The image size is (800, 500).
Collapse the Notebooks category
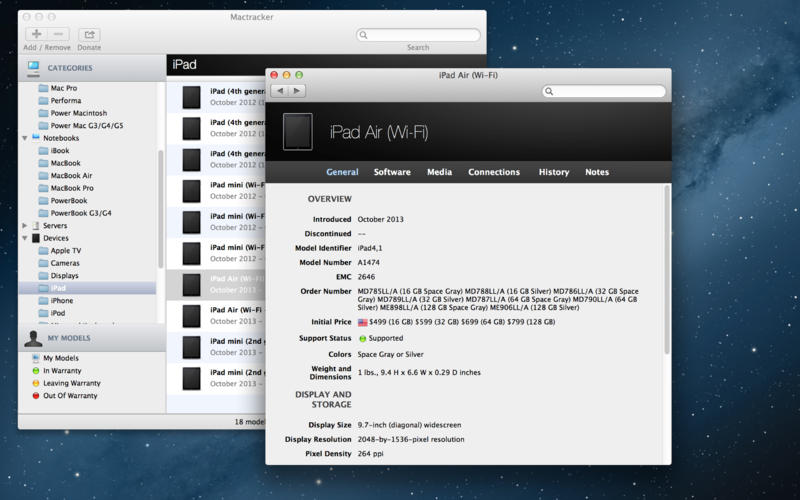(24, 138)
